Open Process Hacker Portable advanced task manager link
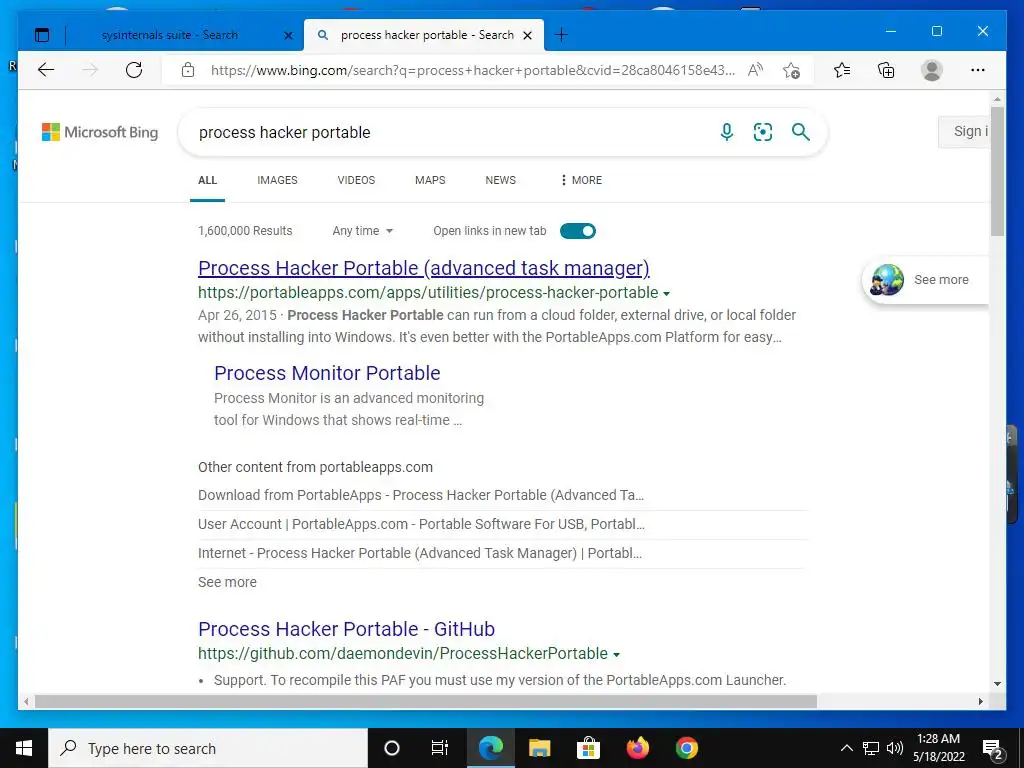The height and width of the screenshot is (768, 1024). 424,268
